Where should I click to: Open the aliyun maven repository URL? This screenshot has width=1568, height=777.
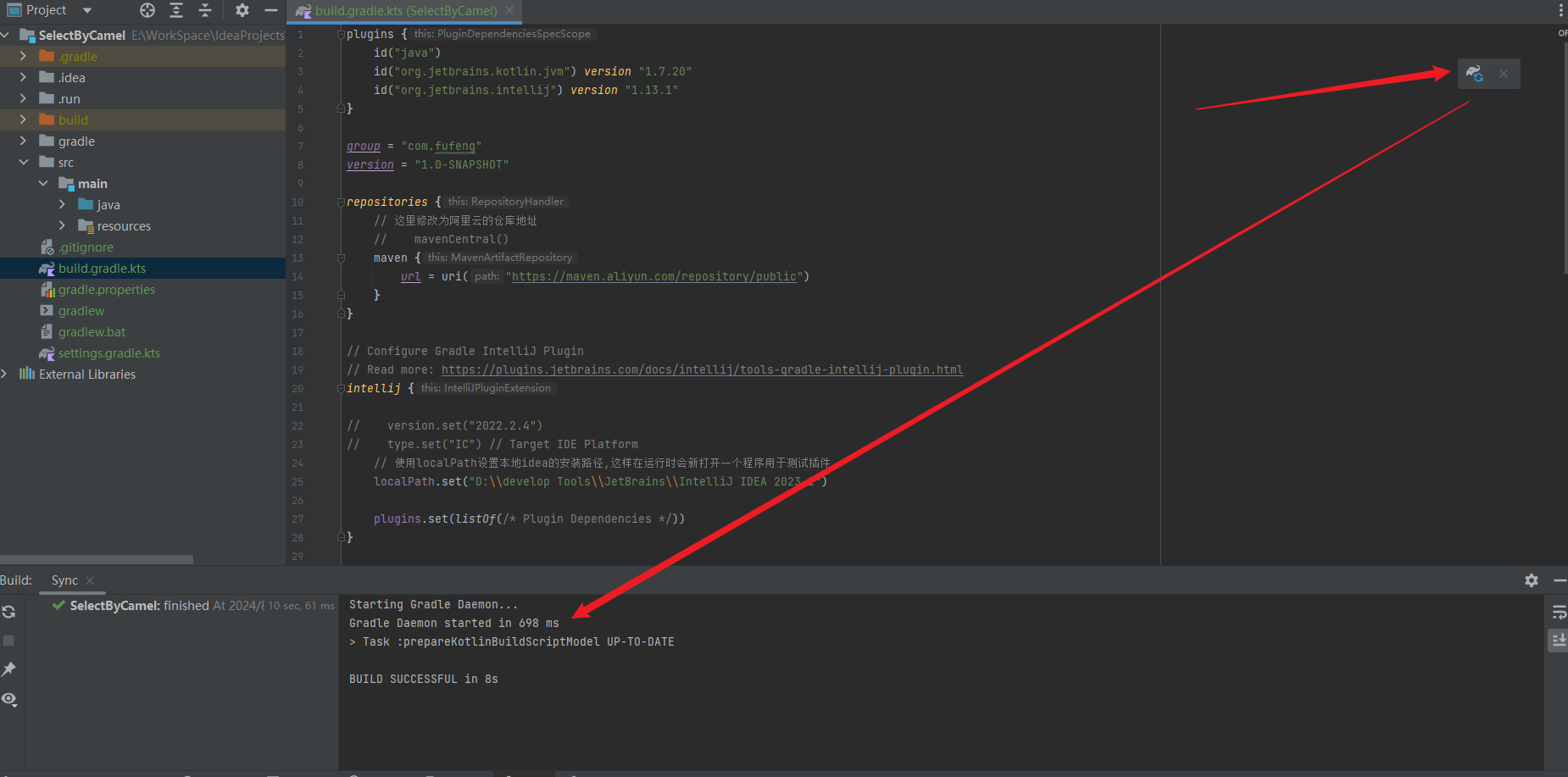coord(654,276)
